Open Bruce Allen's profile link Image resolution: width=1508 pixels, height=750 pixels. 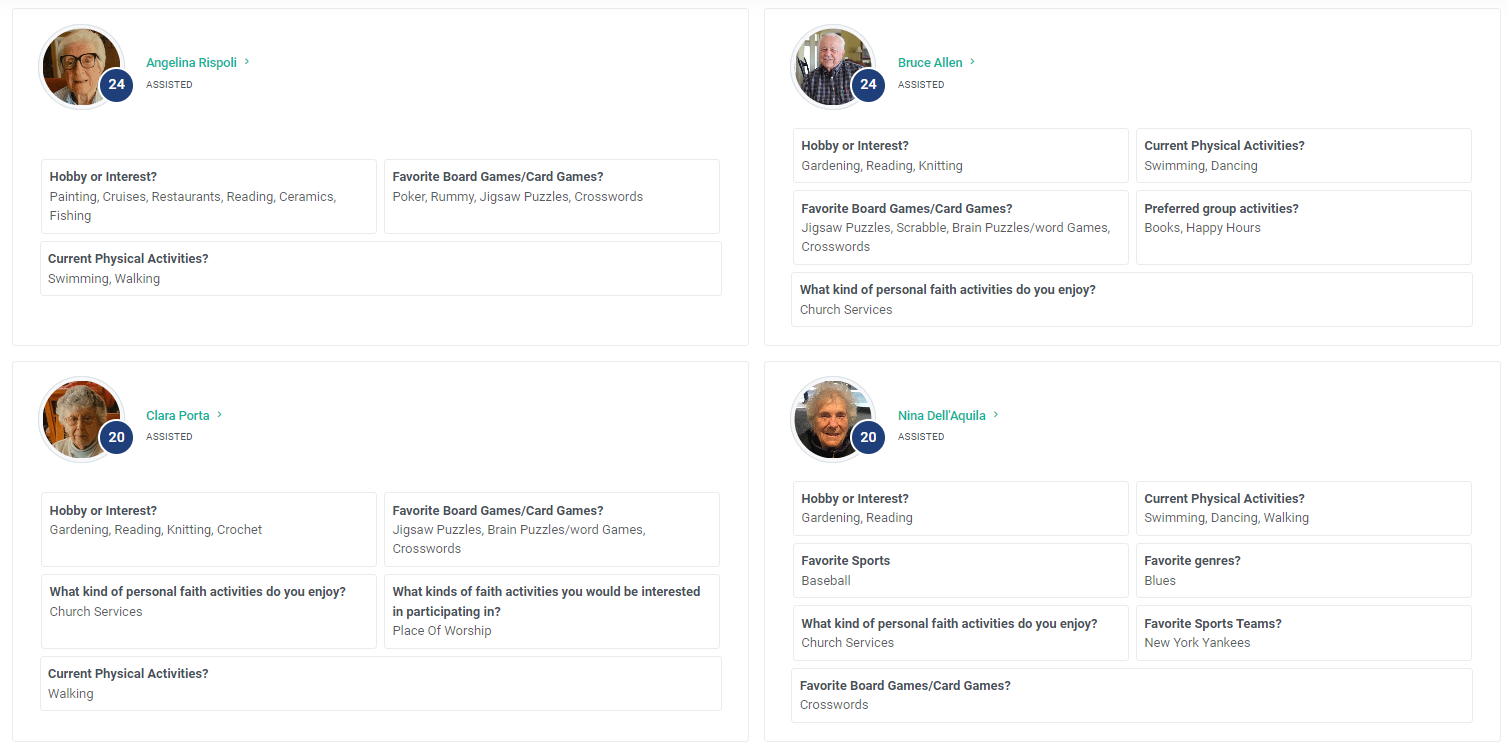[930, 62]
